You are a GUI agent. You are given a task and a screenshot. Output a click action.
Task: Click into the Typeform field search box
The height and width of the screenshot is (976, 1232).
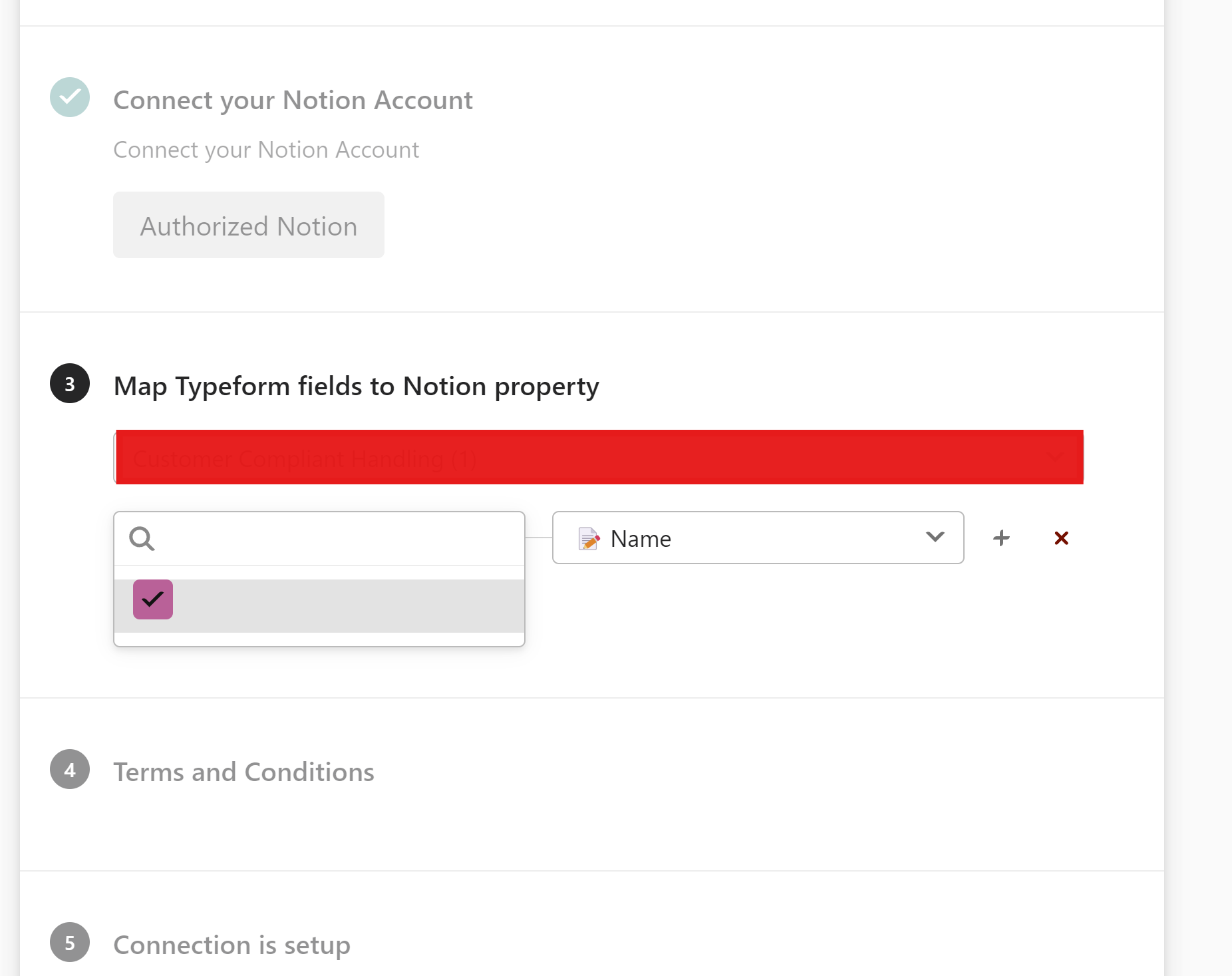pos(333,538)
